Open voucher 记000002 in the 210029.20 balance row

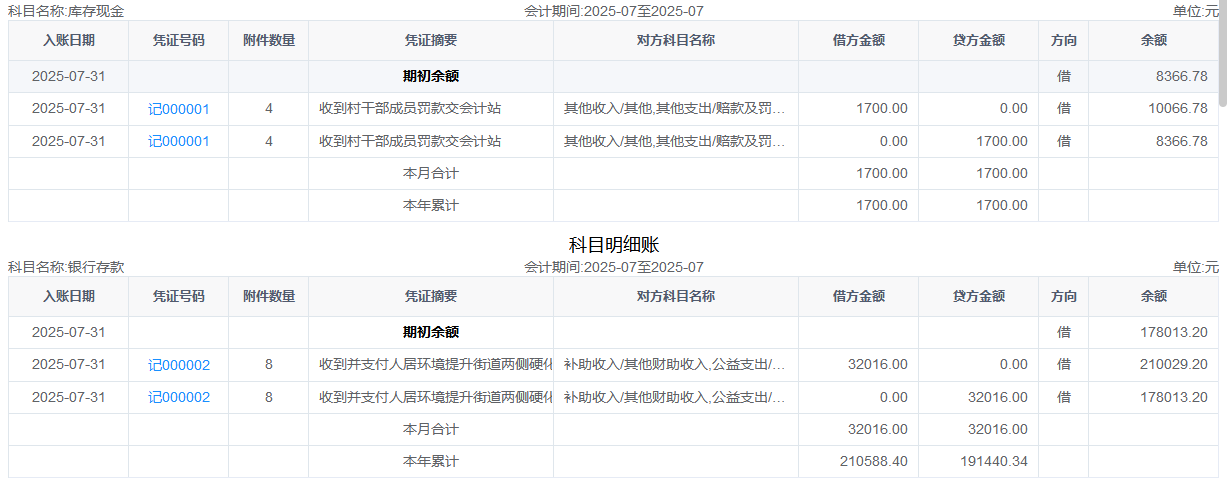(178, 365)
